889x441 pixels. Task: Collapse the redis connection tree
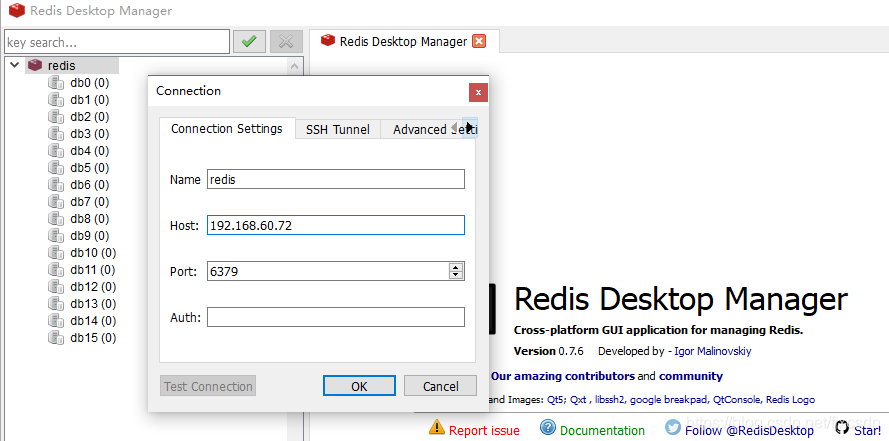[15, 65]
